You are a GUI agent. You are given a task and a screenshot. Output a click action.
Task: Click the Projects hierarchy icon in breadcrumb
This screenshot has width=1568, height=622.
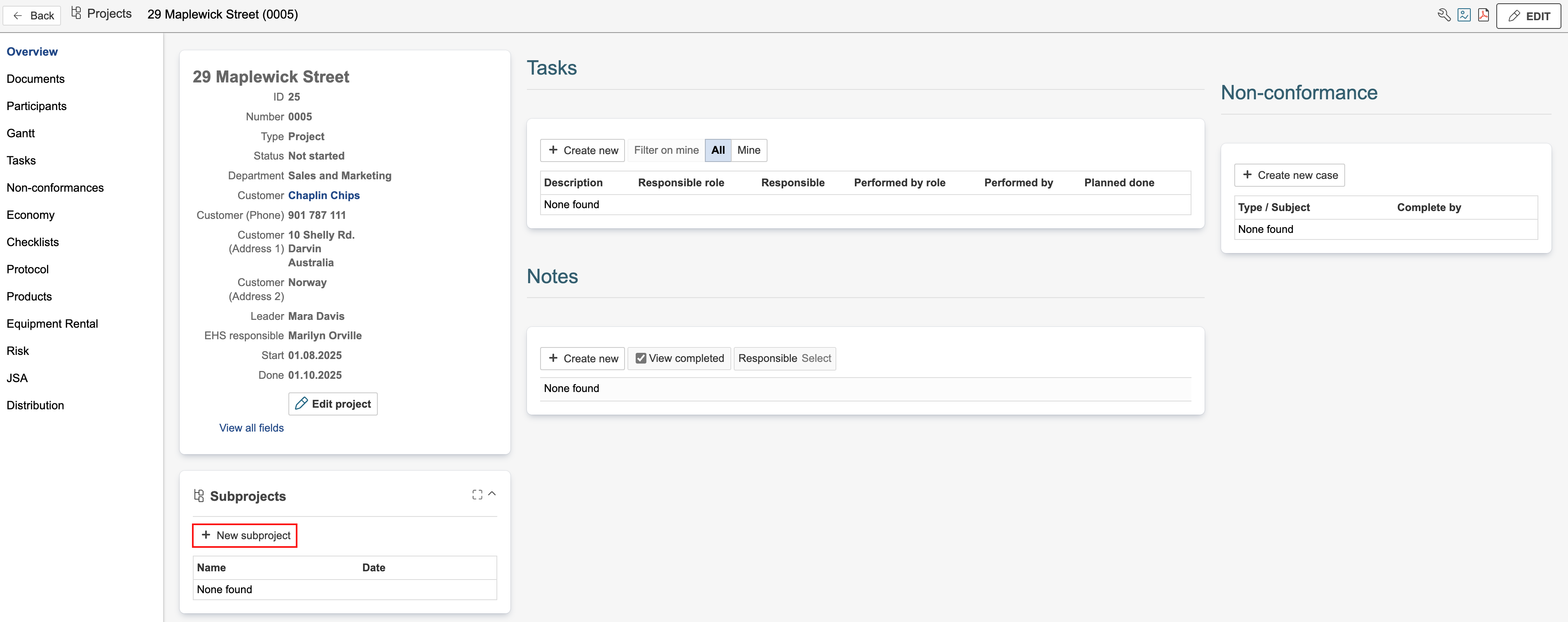[76, 14]
